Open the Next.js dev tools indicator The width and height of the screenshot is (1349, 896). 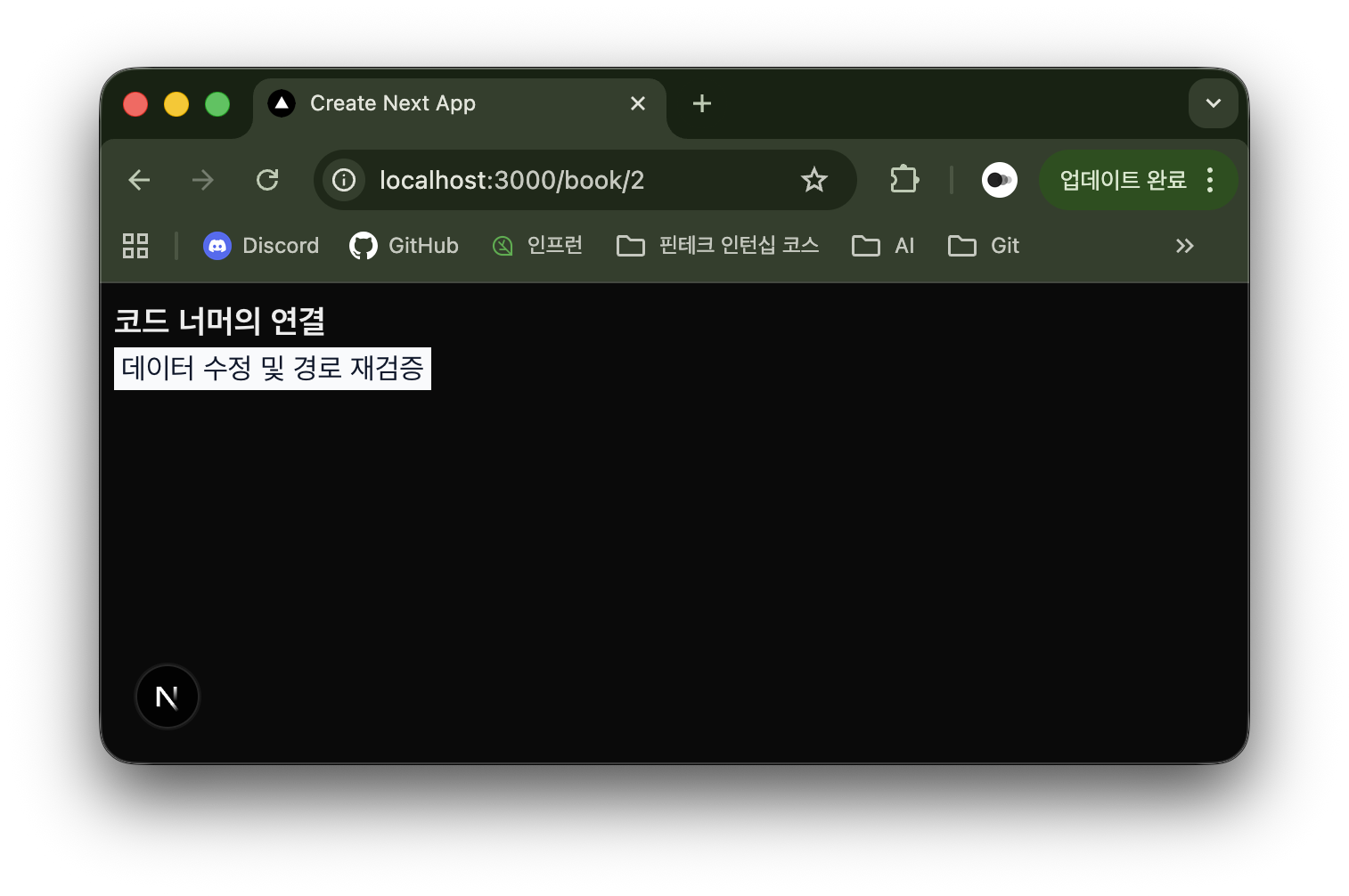pyautogui.click(x=167, y=696)
